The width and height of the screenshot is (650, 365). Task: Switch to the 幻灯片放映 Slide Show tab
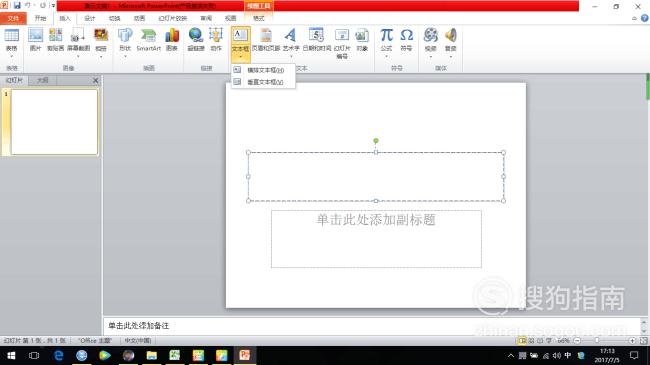tap(172, 18)
